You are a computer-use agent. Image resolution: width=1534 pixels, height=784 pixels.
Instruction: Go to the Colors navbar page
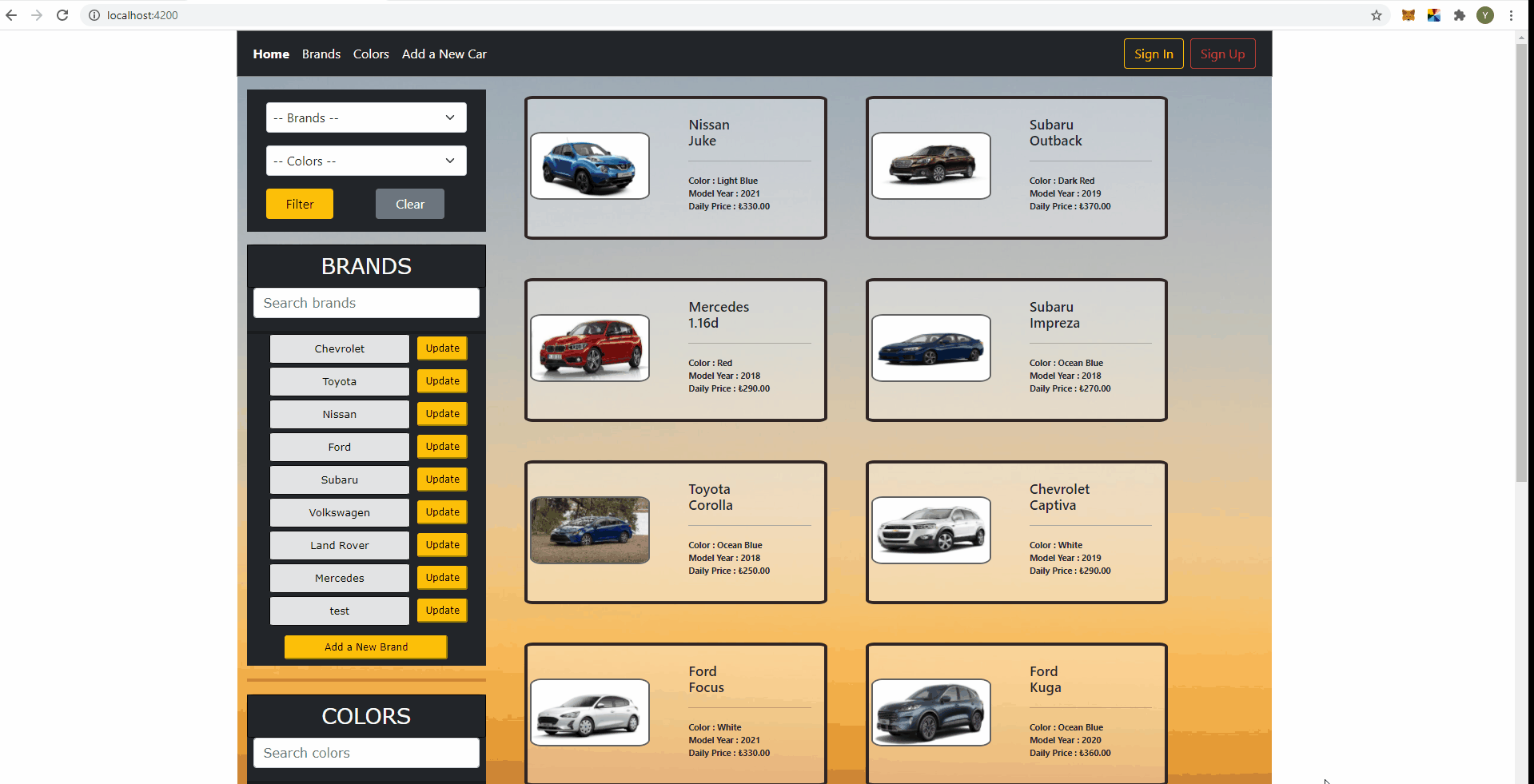(x=371, y=54)
